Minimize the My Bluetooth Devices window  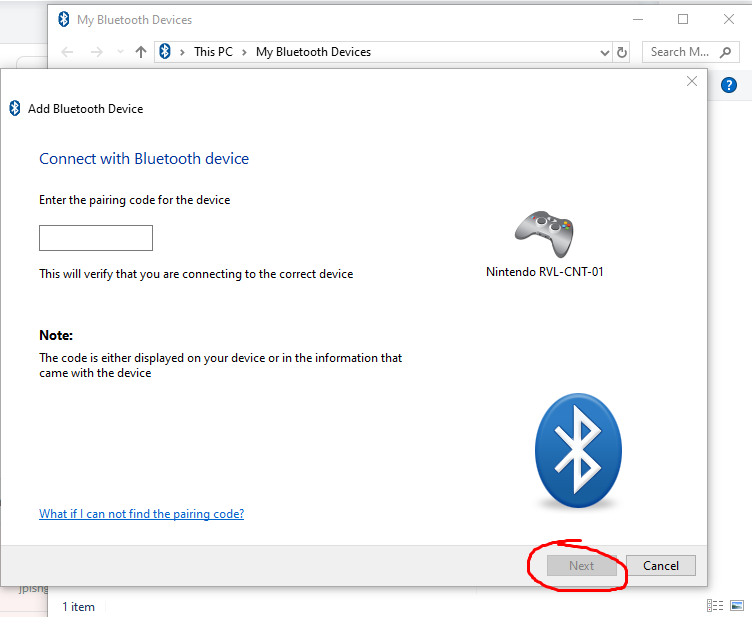pos(638,20)
